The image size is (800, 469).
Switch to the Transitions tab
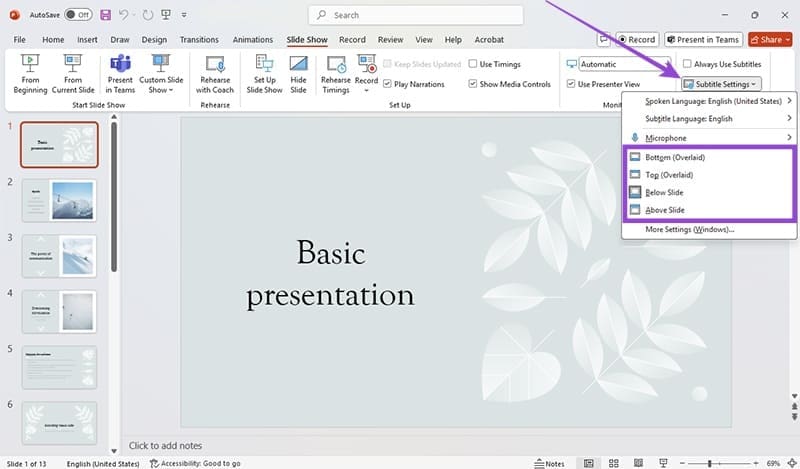(199, 40)
